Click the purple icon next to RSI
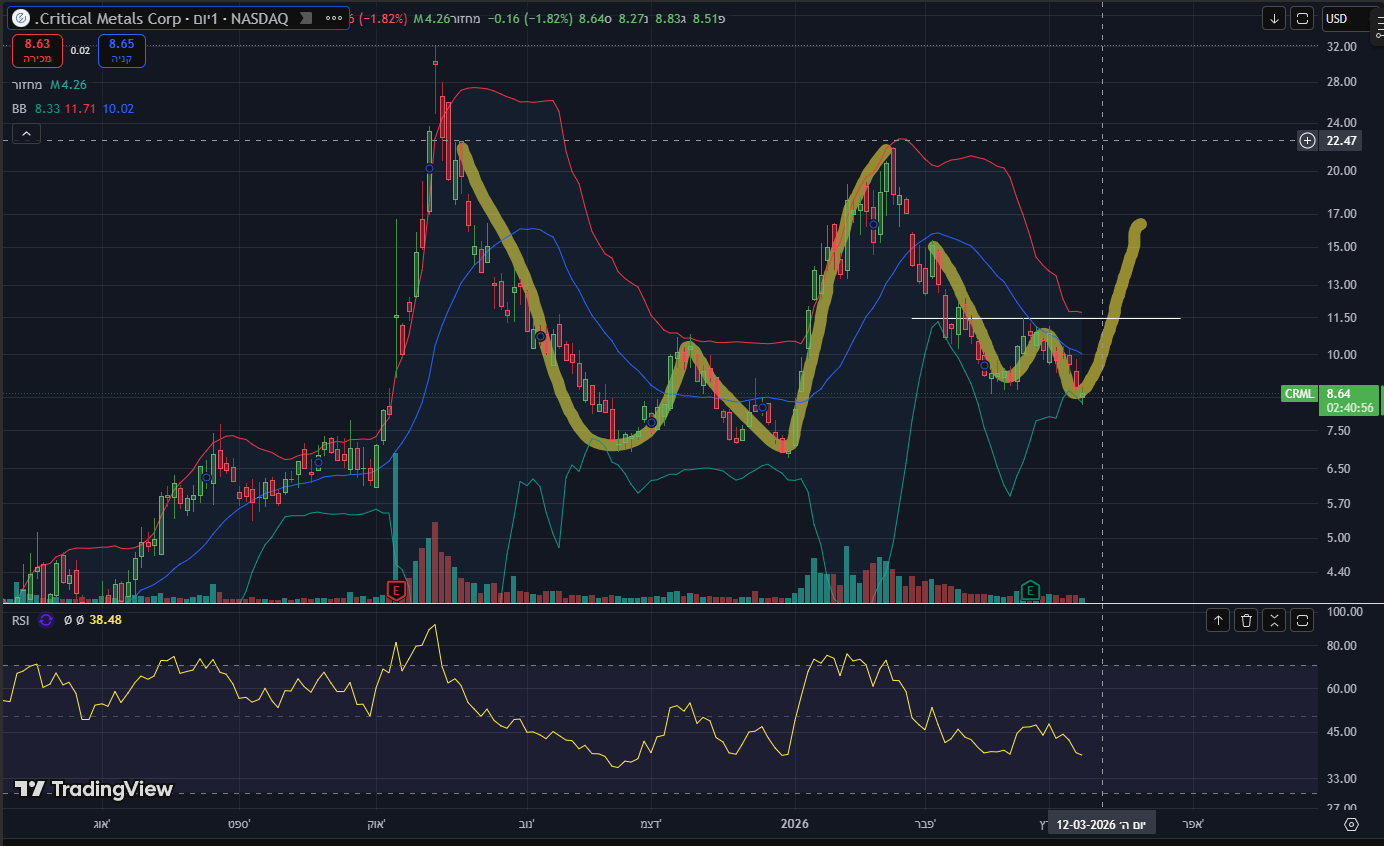Image resolution: width=1384 pixels, height=846 pixels. pos(46,620)
